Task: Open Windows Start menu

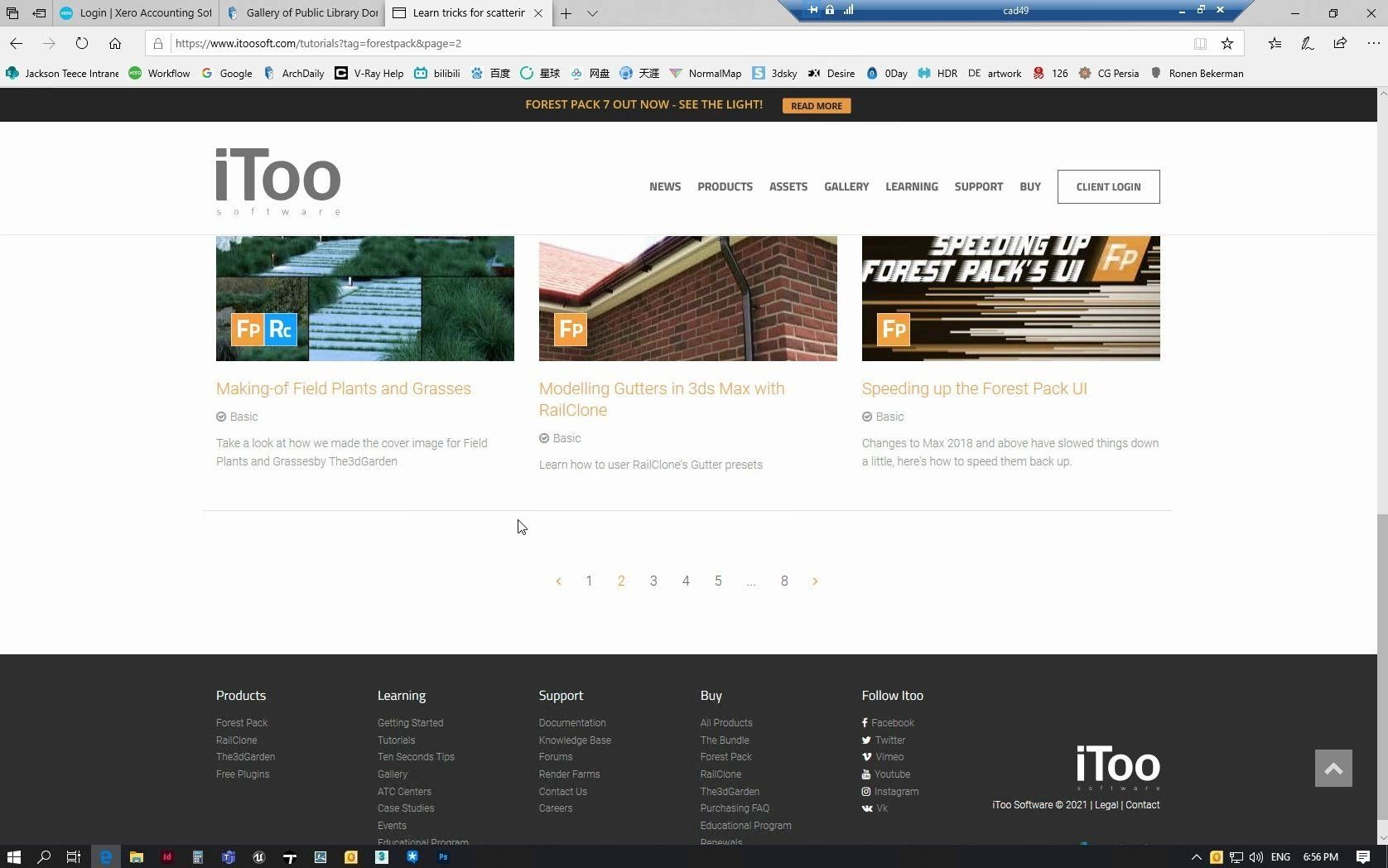Action: click(x=13, y=857)
